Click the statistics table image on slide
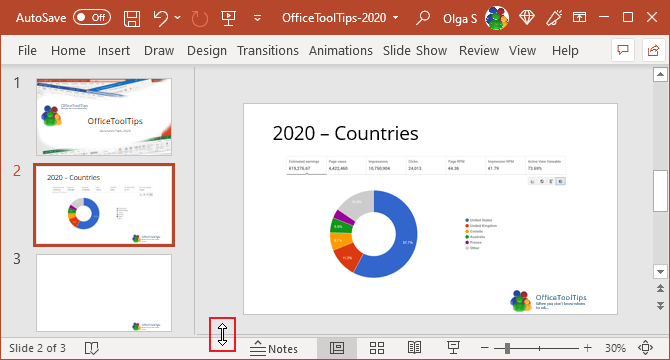670x360 pixels. tap(426, 166)
